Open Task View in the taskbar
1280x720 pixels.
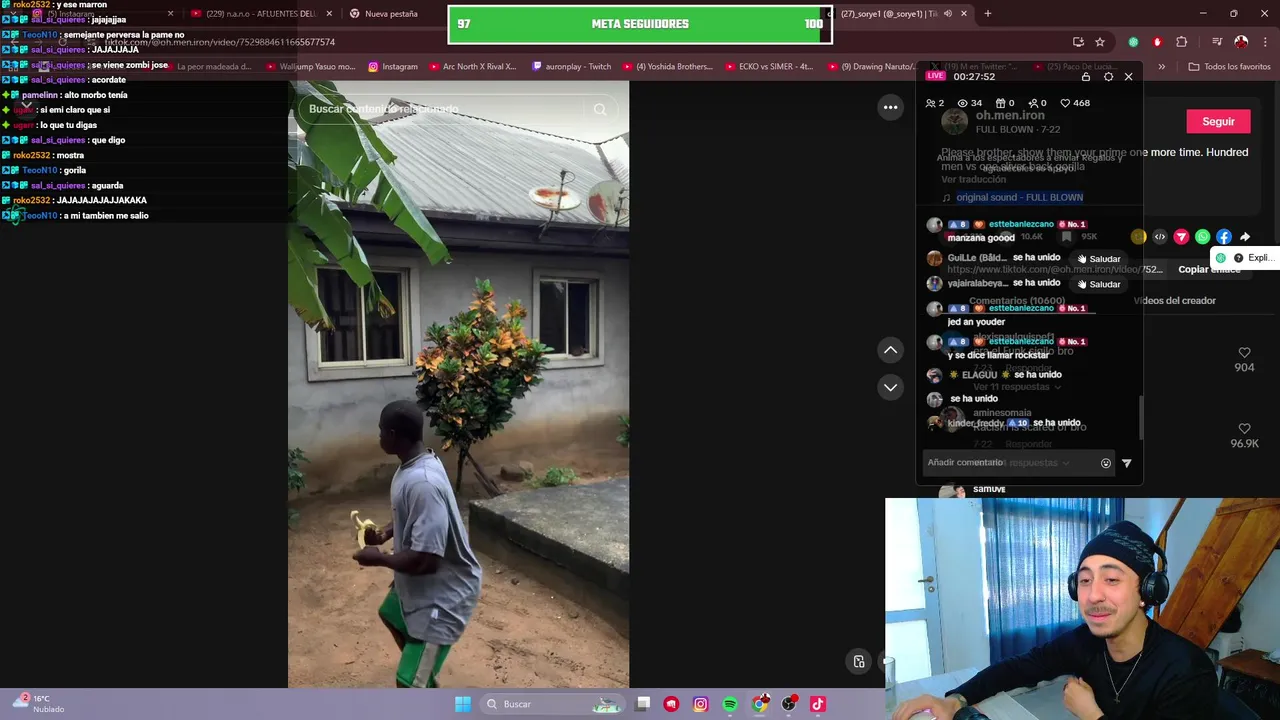[x=643, y=704]
